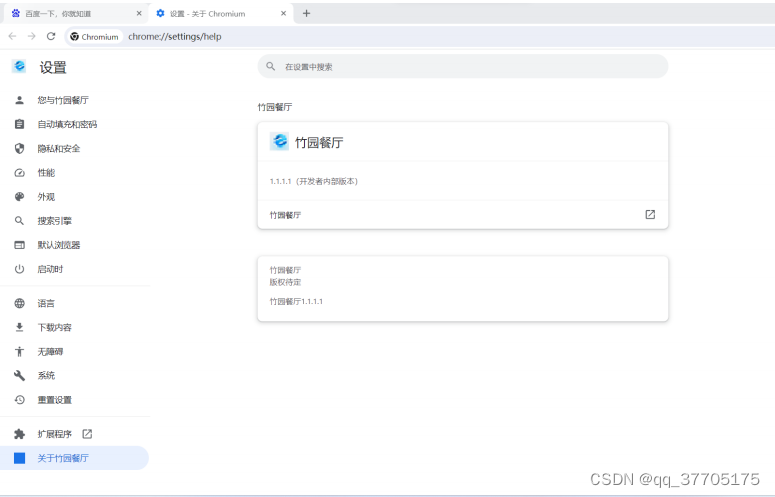Click the Chromium site info chip
The width and height of the screenshot is (775, 497).
coord(94,37)
